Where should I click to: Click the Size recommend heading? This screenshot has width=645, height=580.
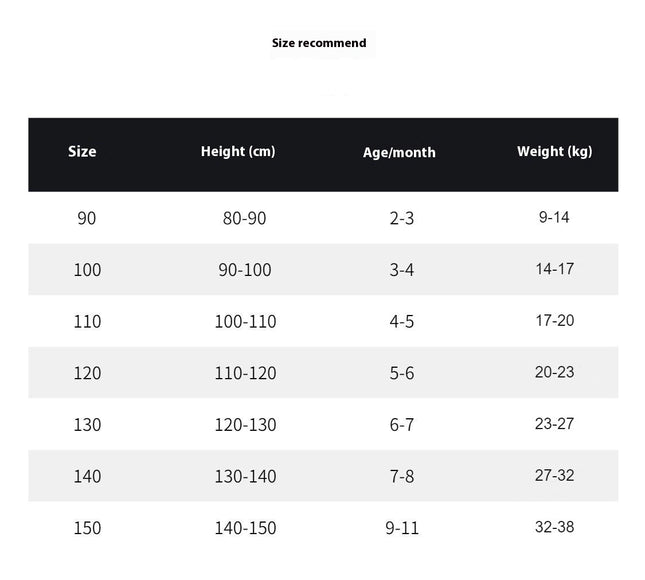[319, 43]
